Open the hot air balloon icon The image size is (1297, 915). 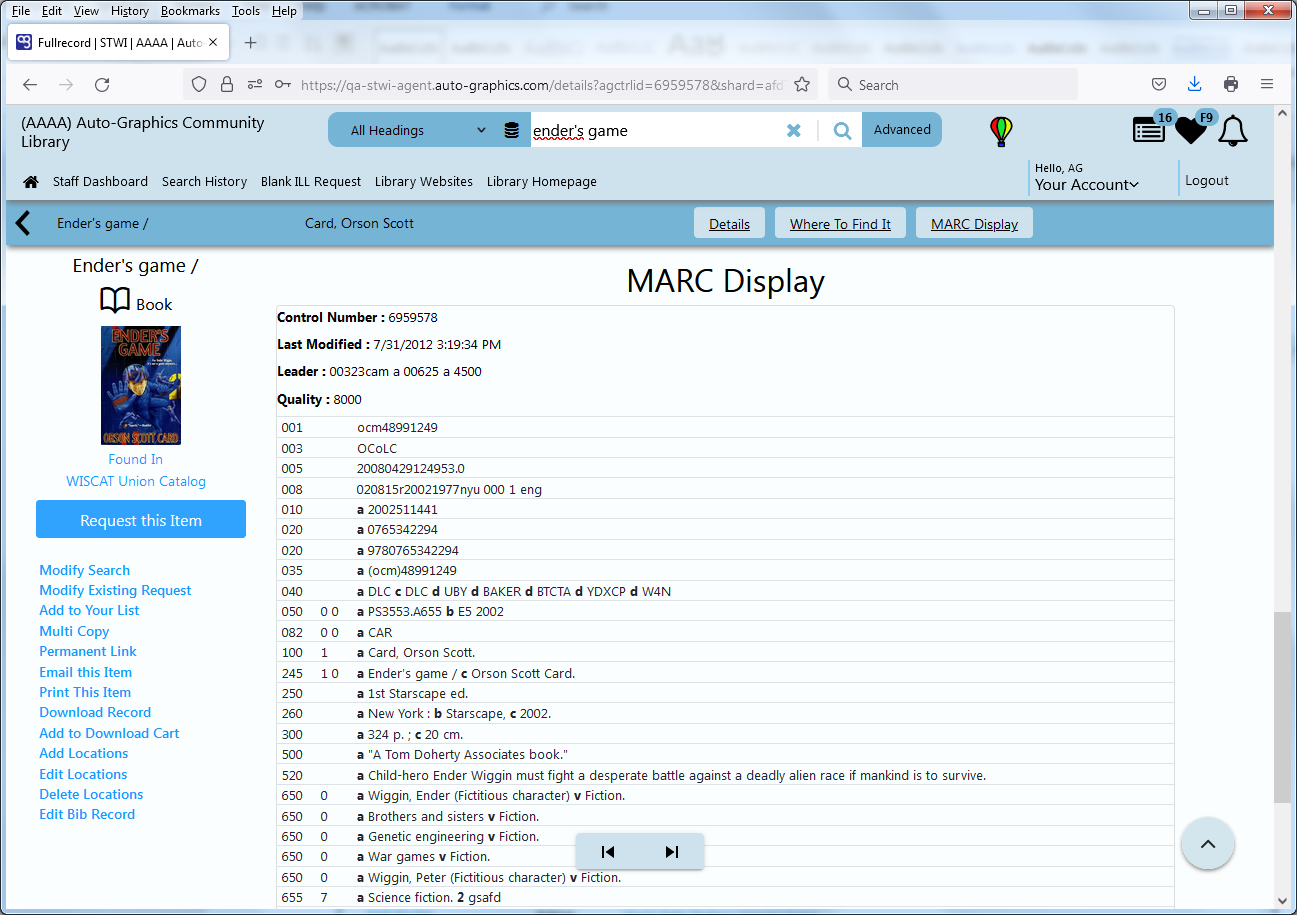[1001, 131]
